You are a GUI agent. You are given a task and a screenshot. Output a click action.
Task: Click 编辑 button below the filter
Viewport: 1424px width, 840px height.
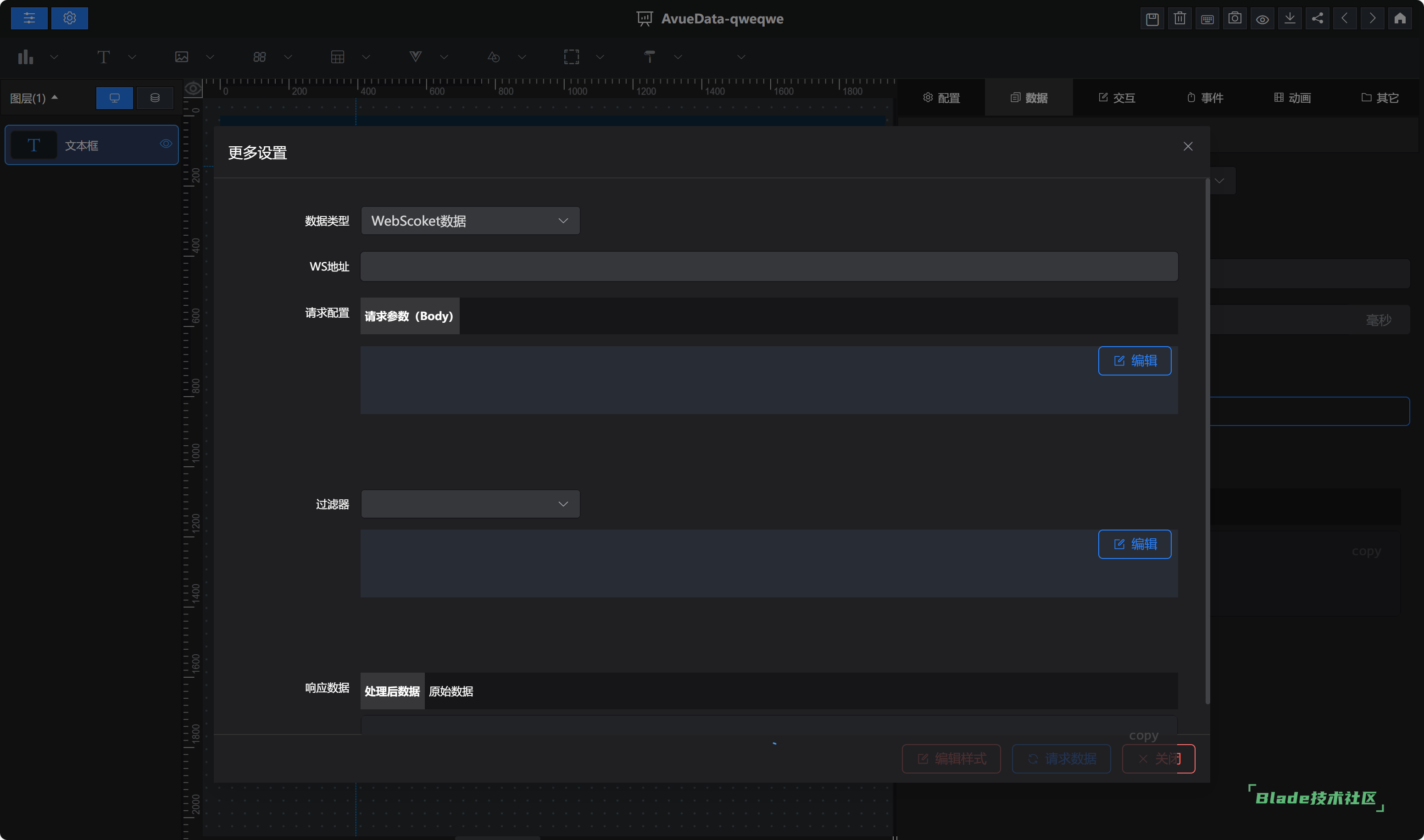pyautogui.click(x=1135, y=544)
